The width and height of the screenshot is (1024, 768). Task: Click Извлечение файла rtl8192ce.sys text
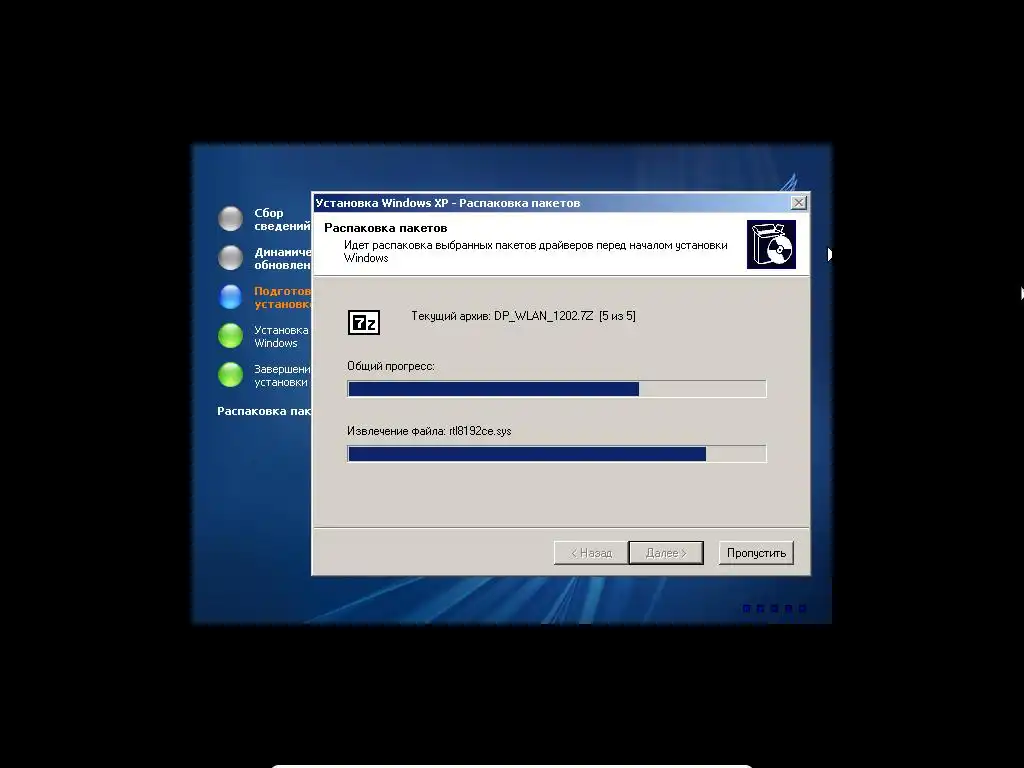click(x=429, y=431)
